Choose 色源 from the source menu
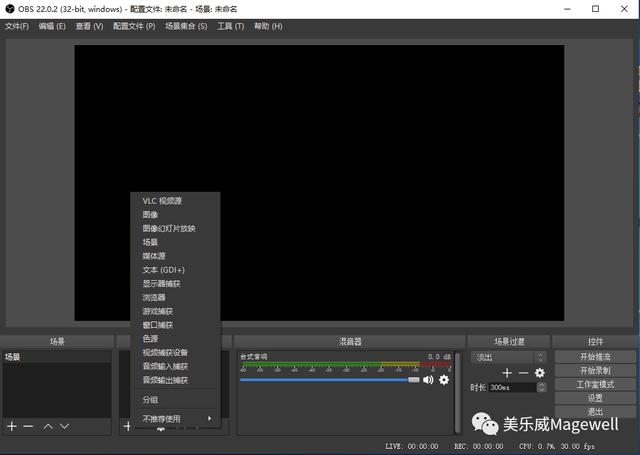640x455 pixels. click(x=176, y=339)
